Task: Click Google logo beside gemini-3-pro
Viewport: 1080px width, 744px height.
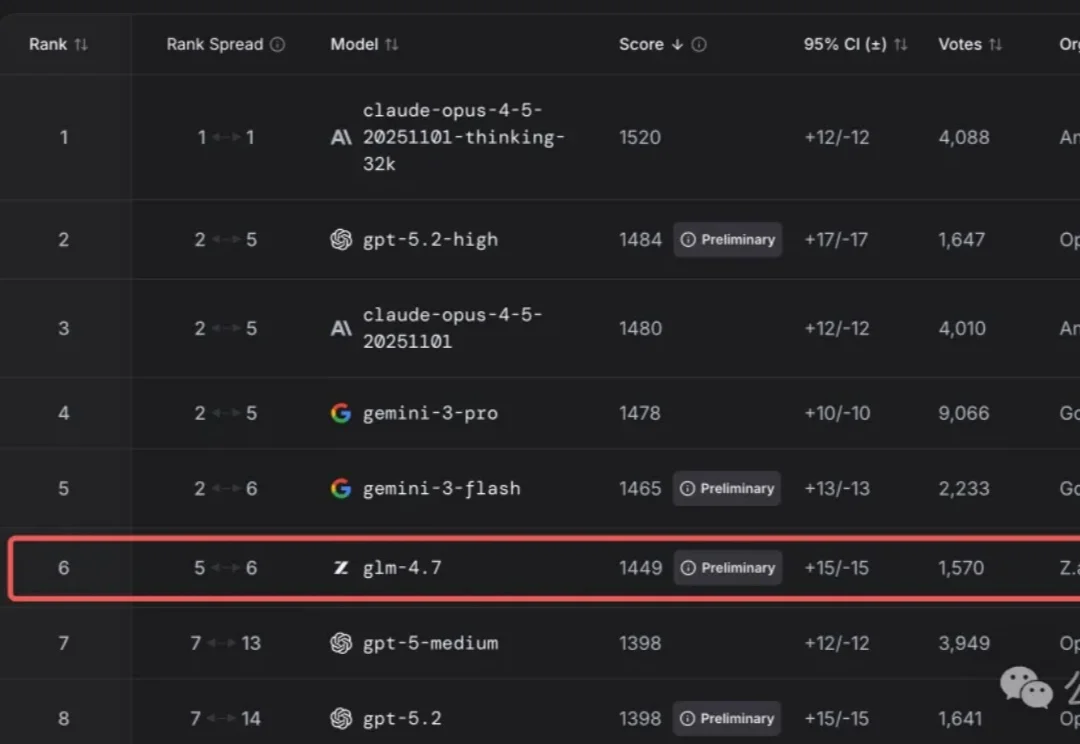Action: coord(341,413)
